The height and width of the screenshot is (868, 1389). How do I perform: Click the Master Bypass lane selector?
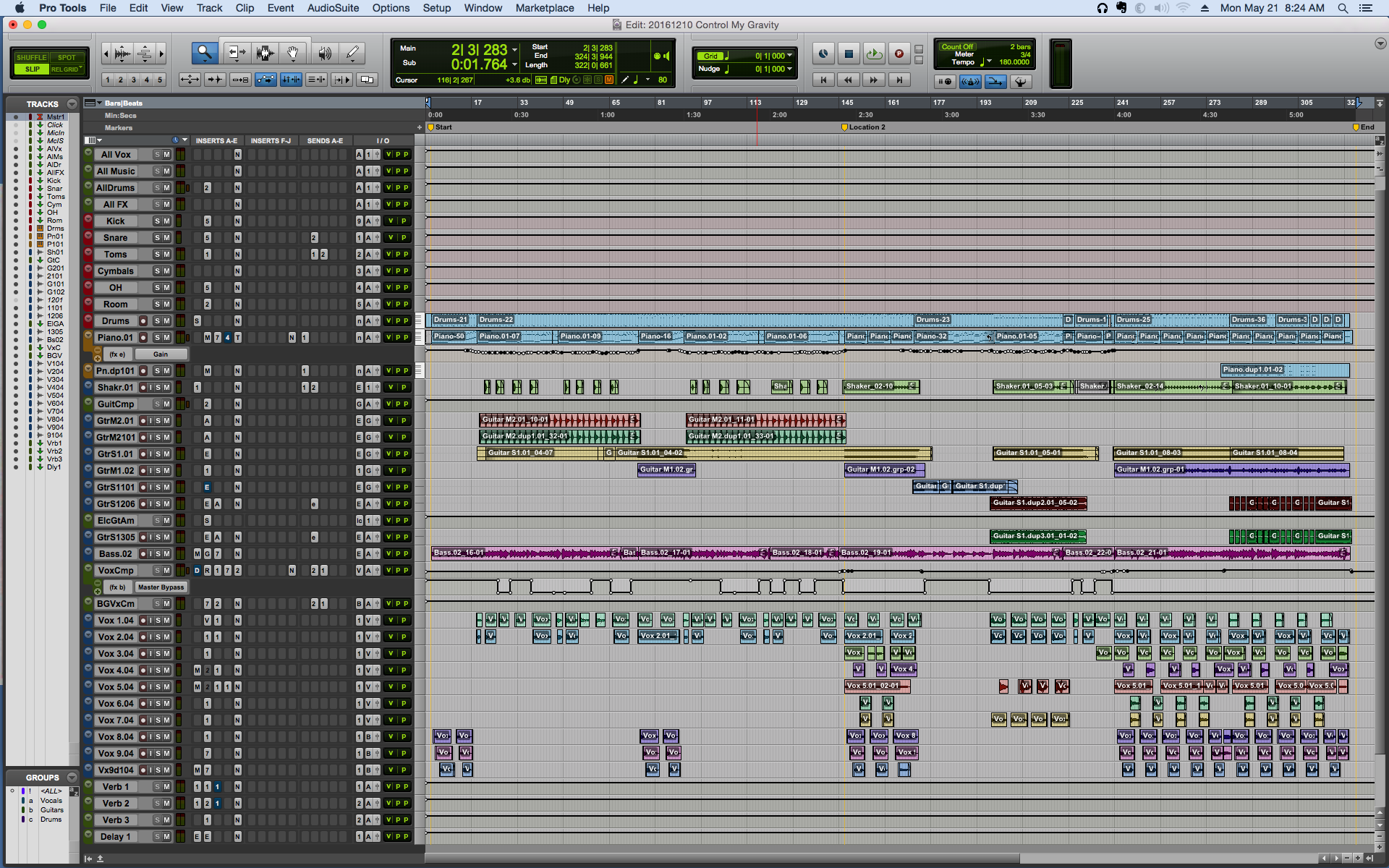point(161,587)
